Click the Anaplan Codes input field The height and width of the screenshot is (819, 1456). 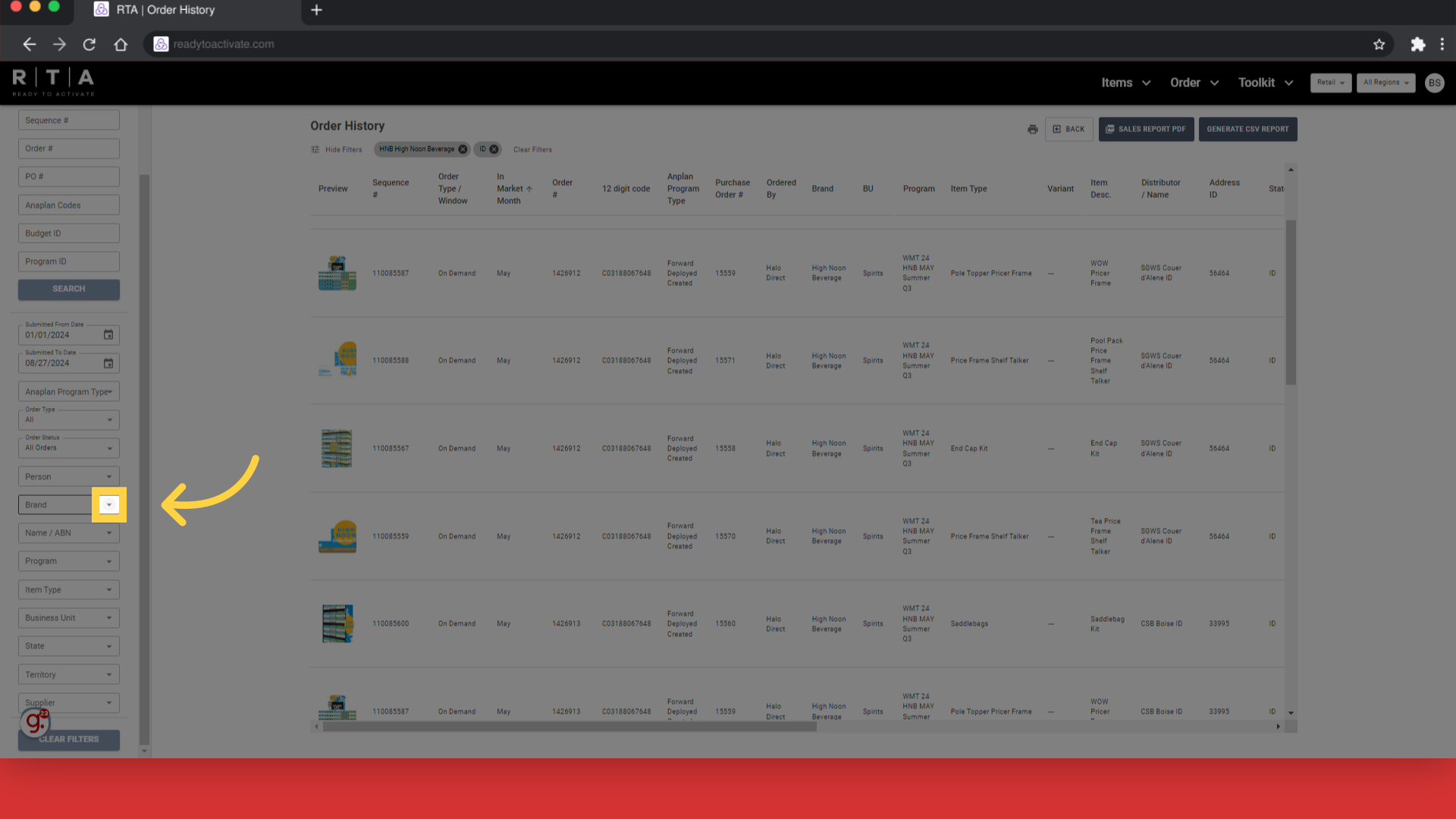pos(69,206)
